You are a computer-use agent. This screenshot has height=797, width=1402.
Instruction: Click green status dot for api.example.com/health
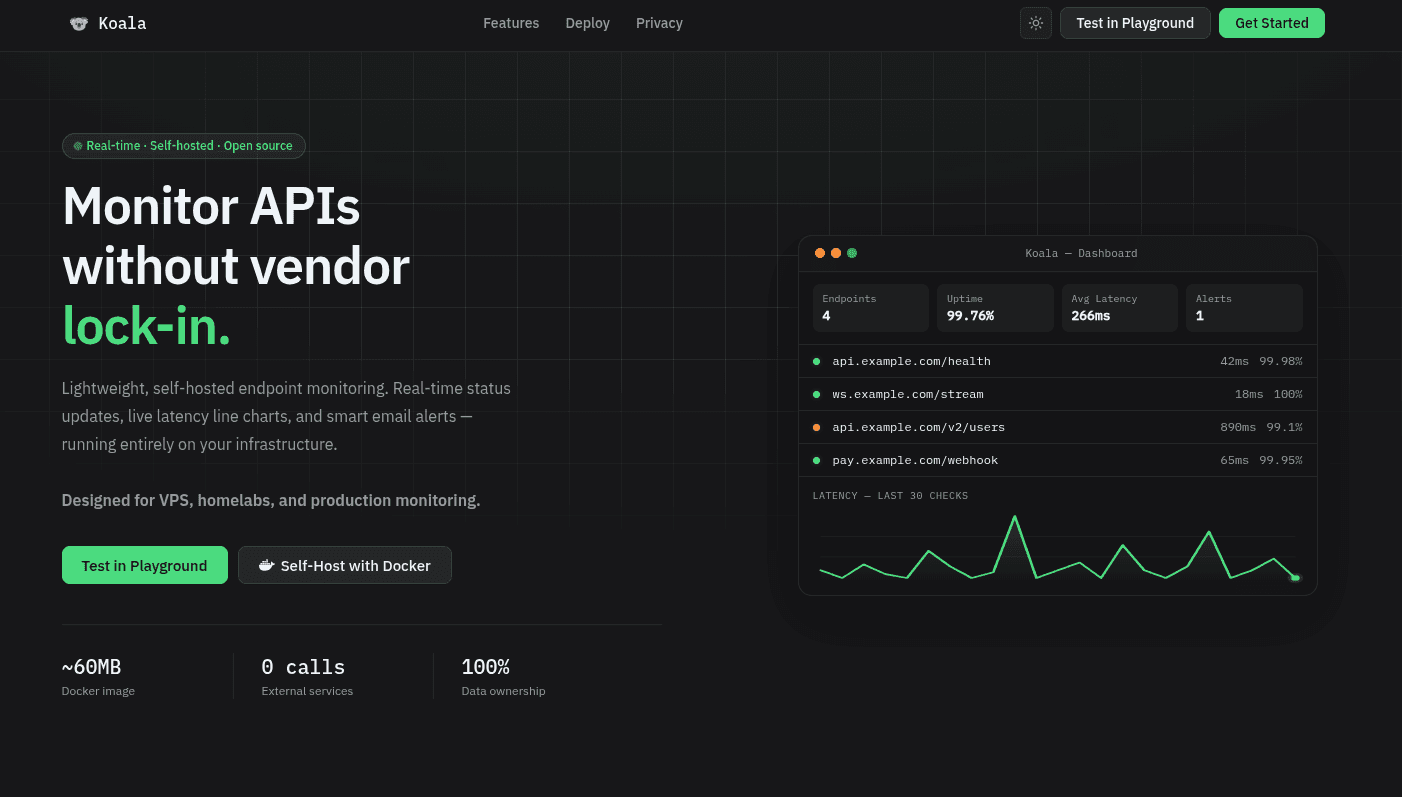tap(816, 361)
